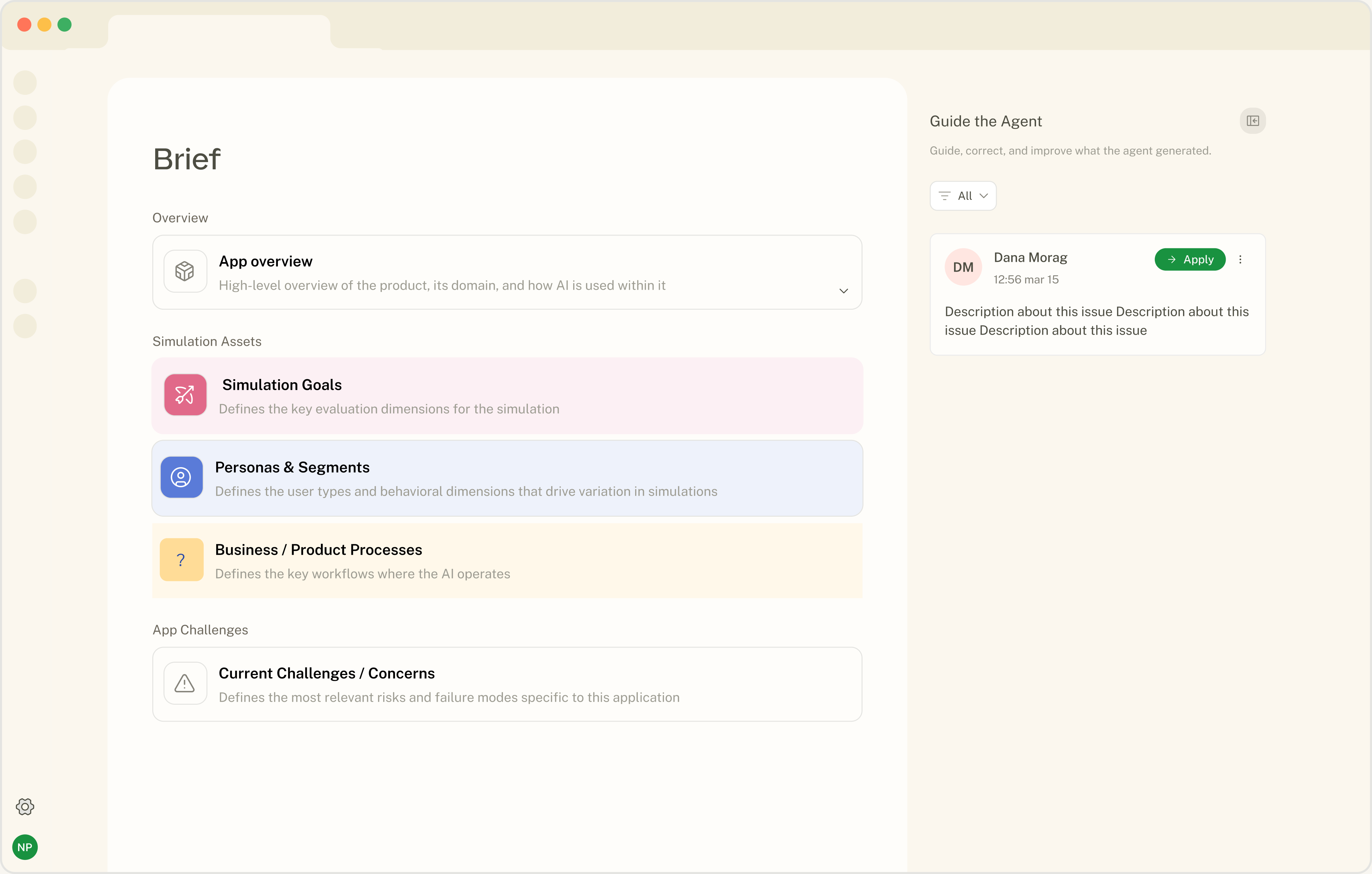Click the 12:56 mar 15 timestamp

click(x=1026, y=279)
